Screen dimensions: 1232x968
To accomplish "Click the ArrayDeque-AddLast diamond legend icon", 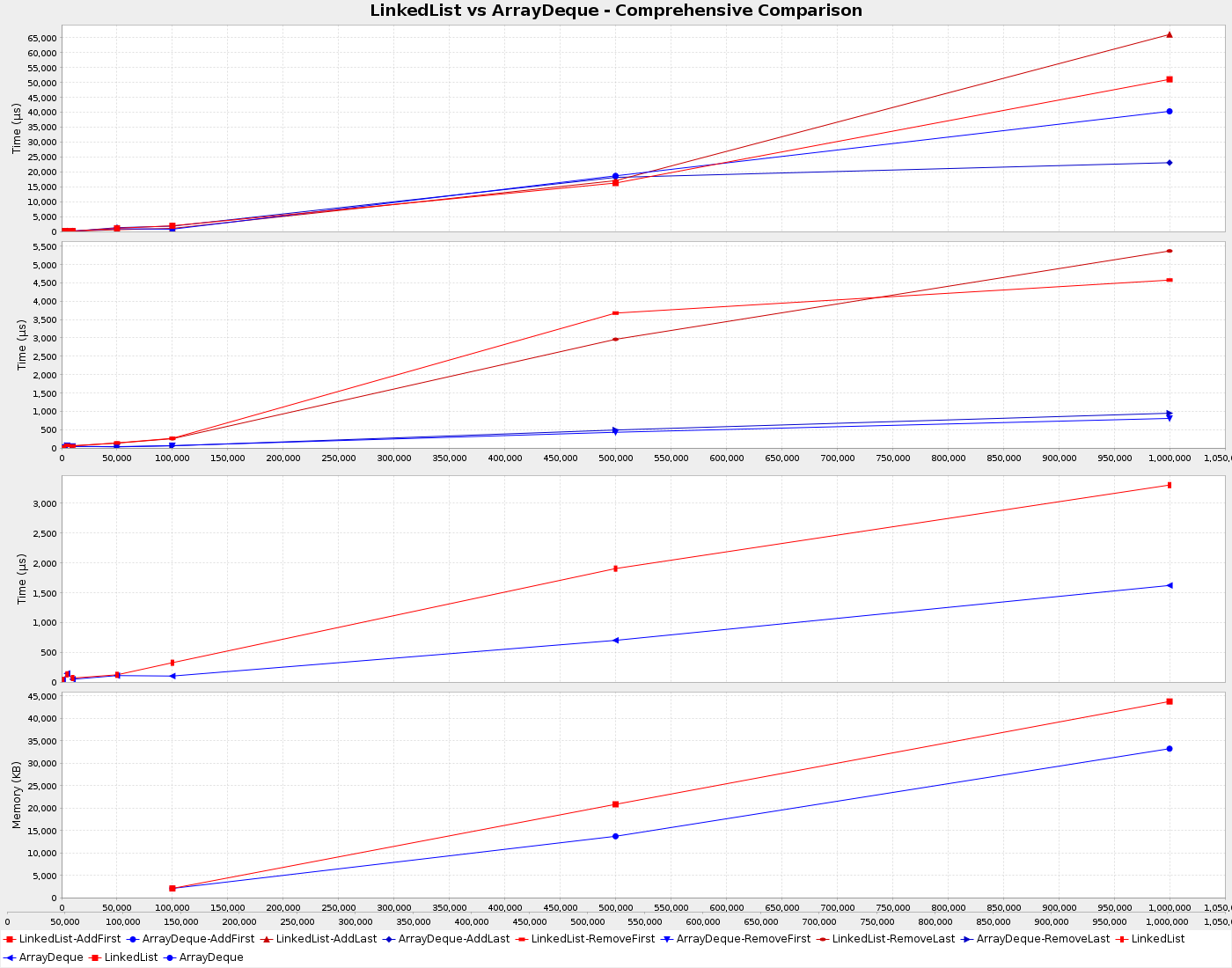I will click(x=389, y=939).
